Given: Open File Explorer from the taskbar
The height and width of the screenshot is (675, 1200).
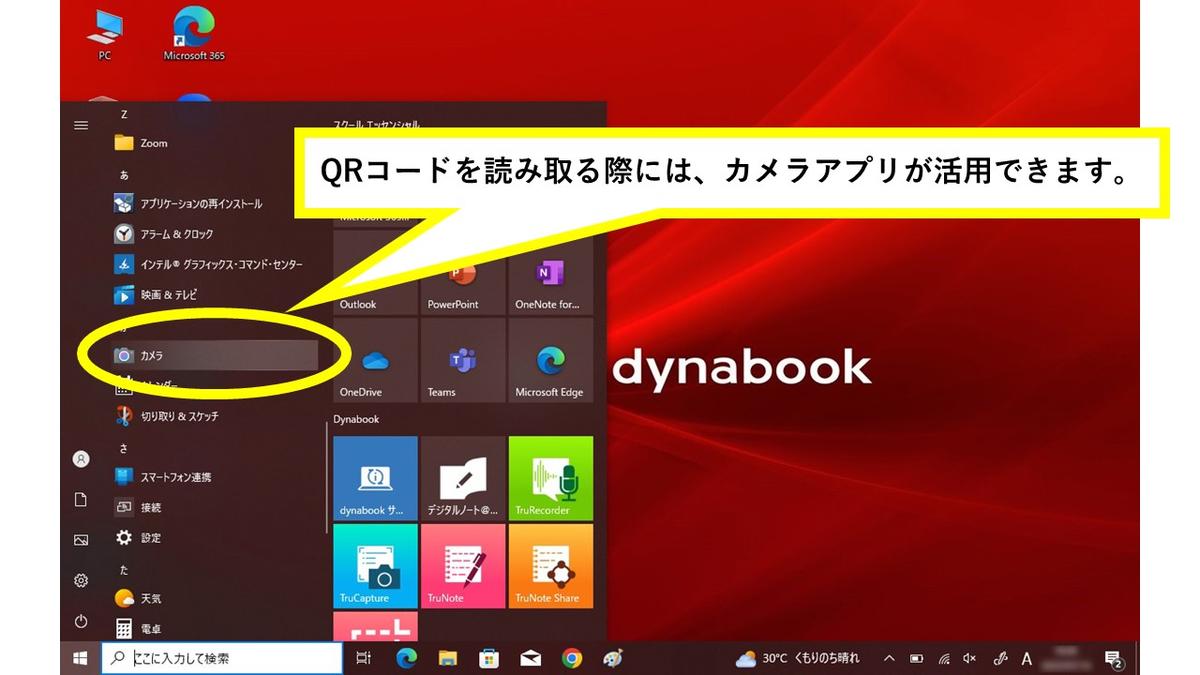Looking at the screenshot, I should point(447,658).
